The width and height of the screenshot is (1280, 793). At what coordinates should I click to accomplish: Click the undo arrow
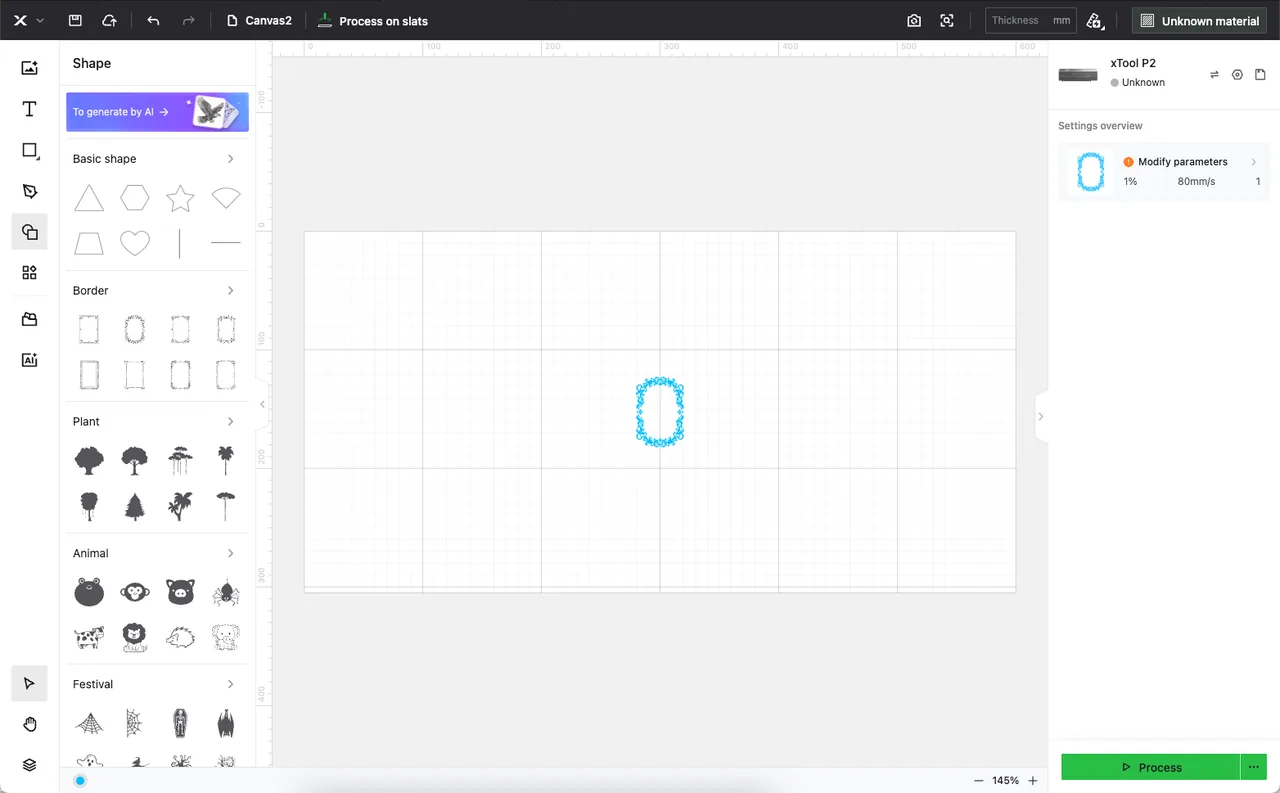[153, 20]
